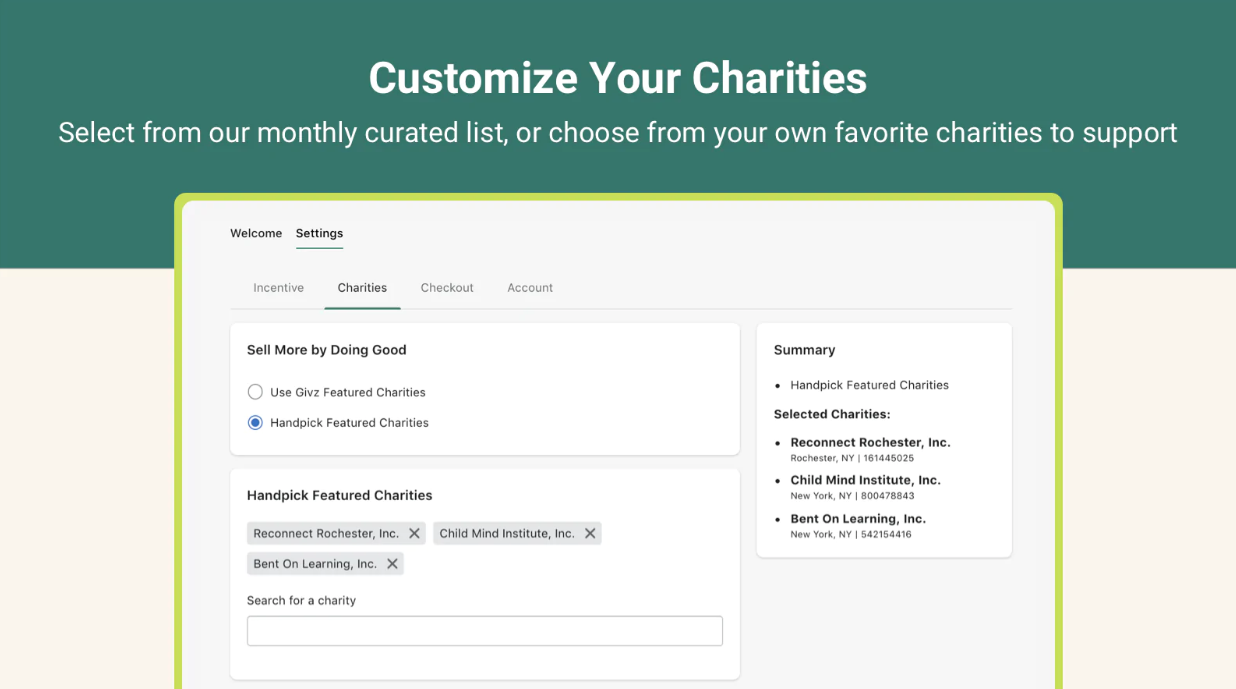Click the Child Mind Institute, Inc. tag label
The height and width of the screenshot is (689, 1236).
[507, 534]
